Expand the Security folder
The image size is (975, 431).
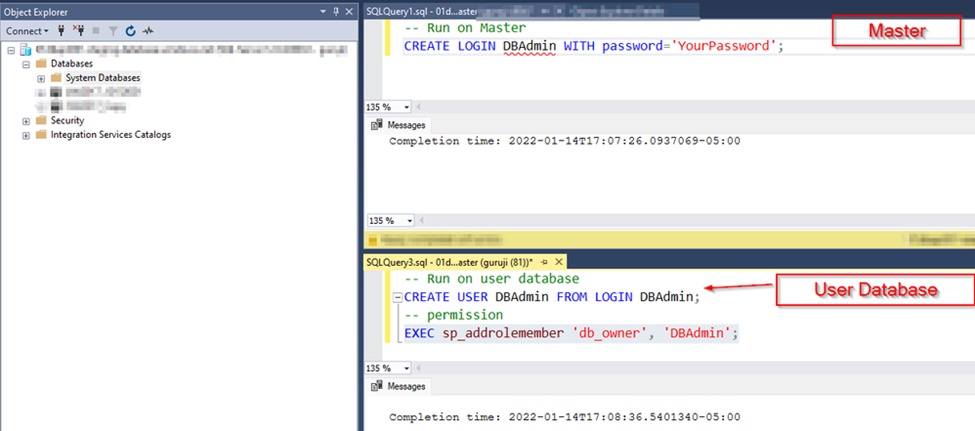tap(26, 121)
